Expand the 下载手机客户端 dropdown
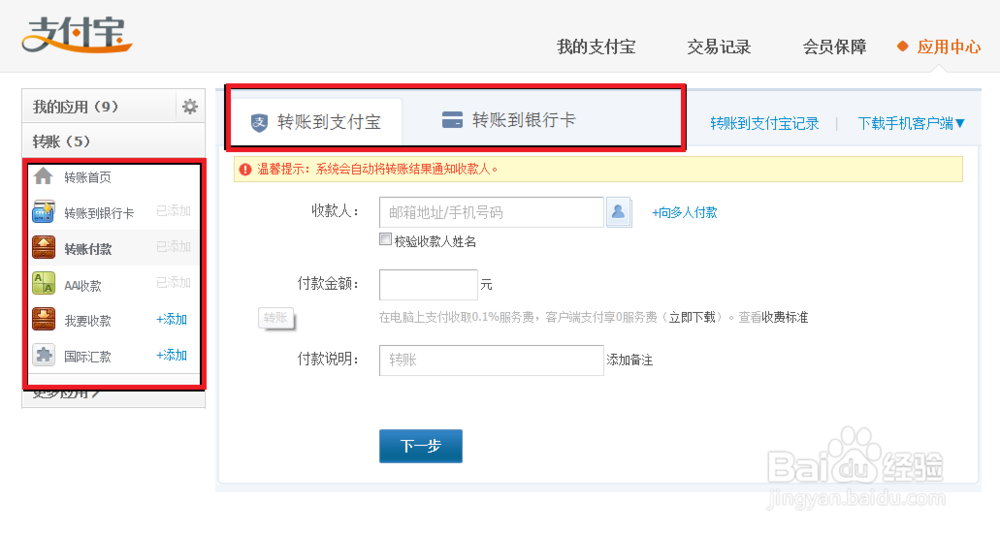The image size is (1000, 533). click(911, 123)
